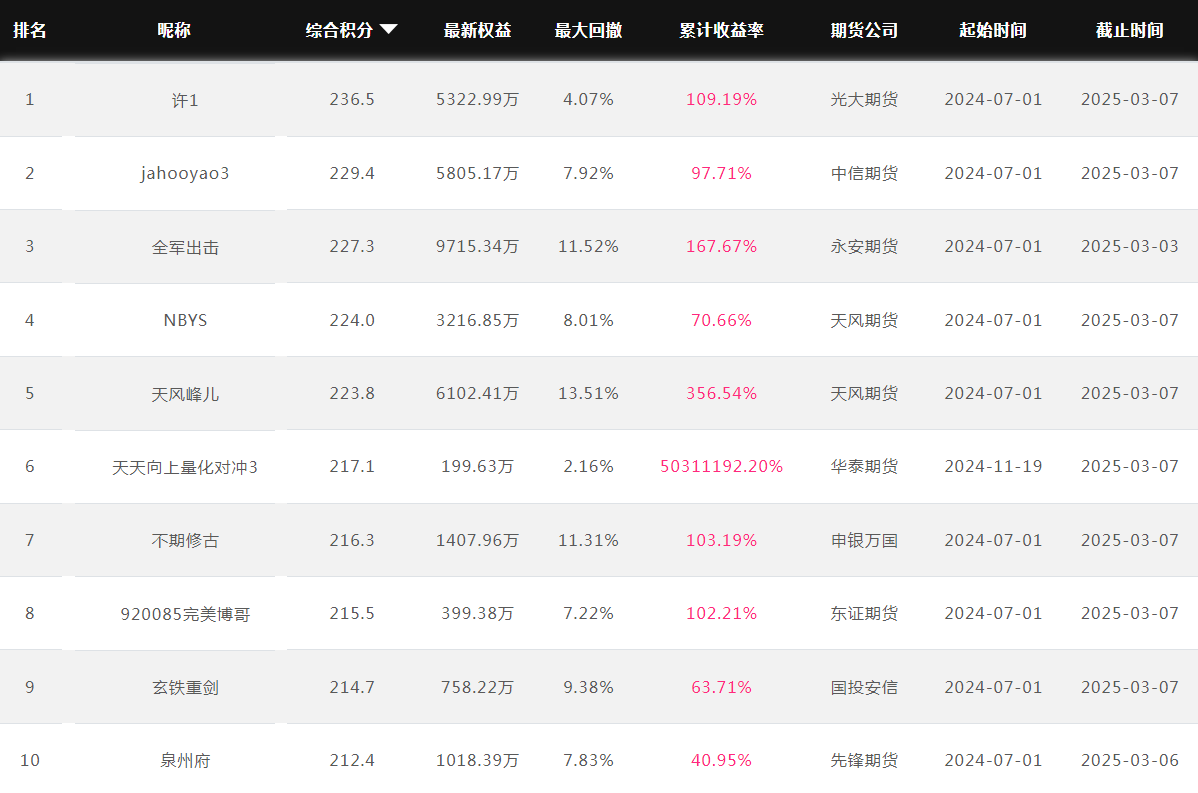Select the return rate 356.54%
The image size is (1198, 793).
pos(721,393)
